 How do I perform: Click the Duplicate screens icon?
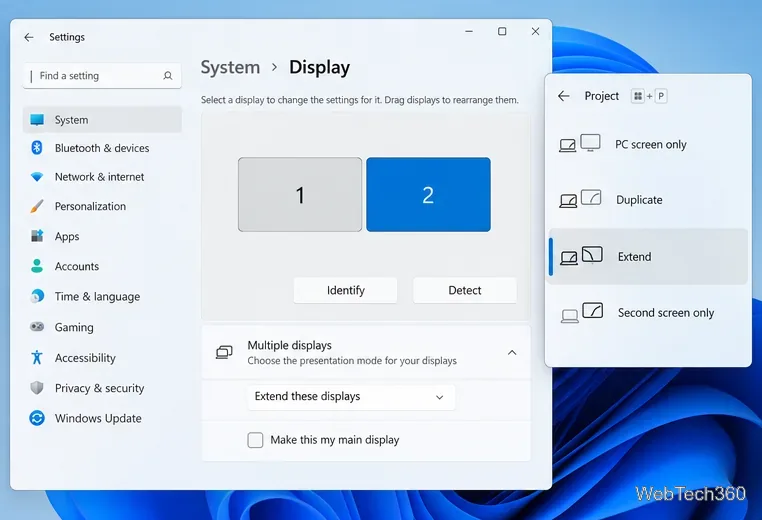point(580,199)
